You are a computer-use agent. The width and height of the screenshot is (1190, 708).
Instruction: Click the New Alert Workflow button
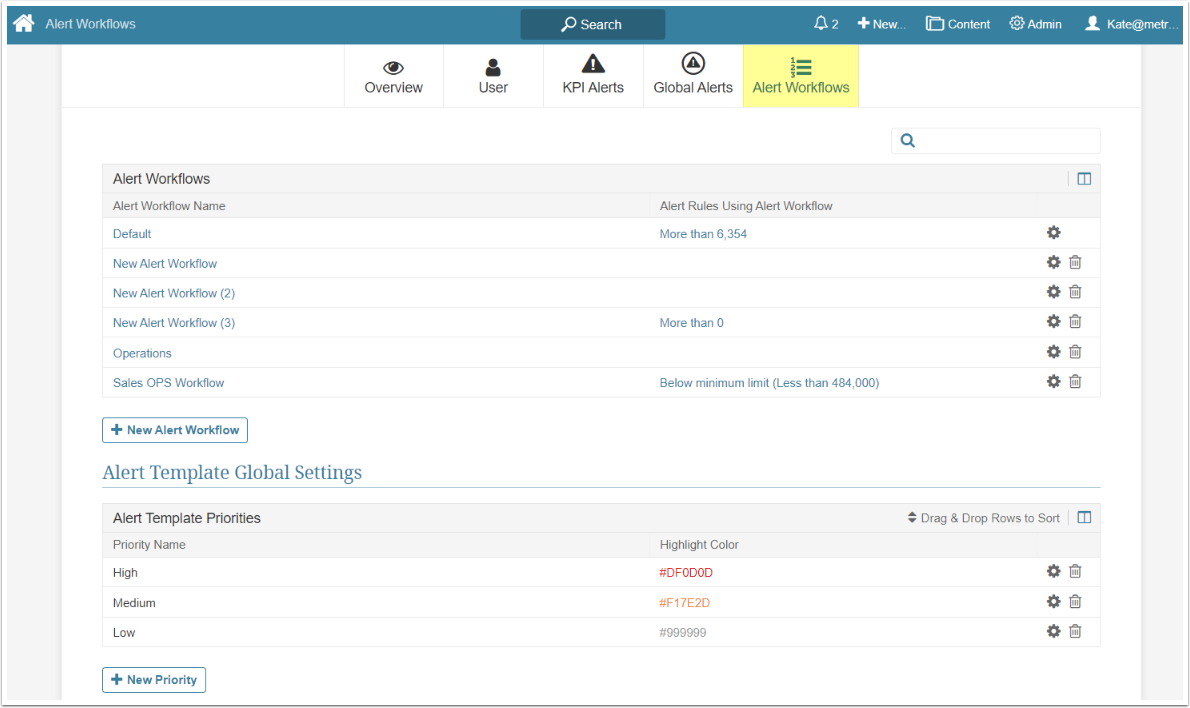[175, 430]
